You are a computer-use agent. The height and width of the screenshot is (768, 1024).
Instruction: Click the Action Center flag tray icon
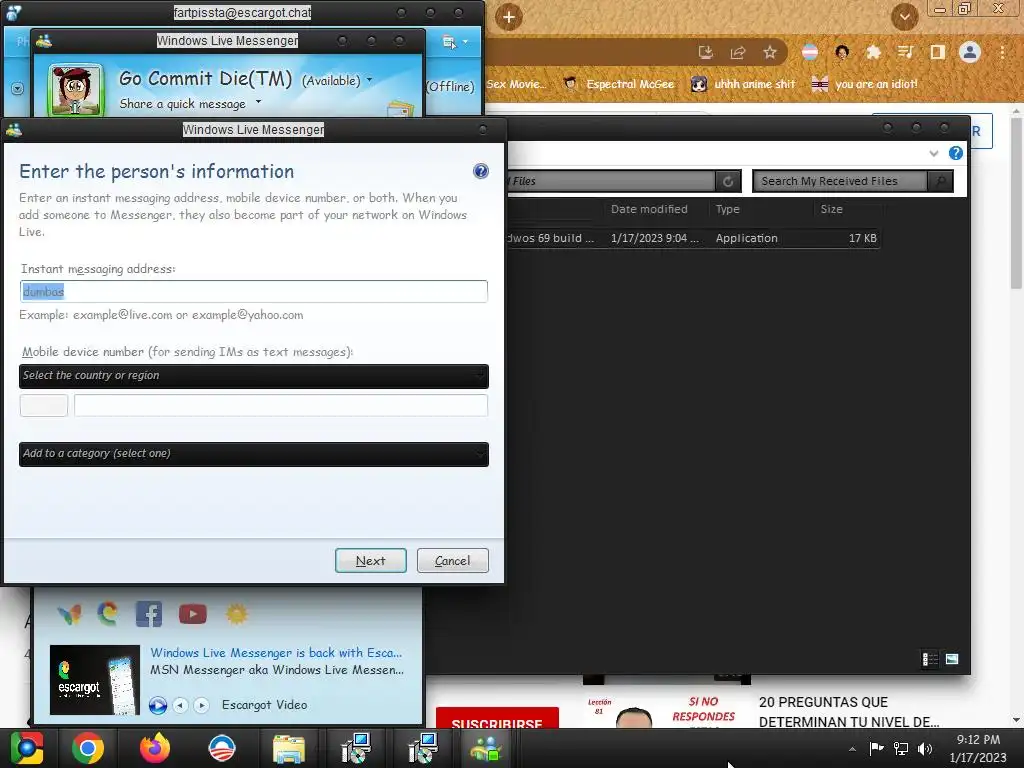click(x=876, y=748)
